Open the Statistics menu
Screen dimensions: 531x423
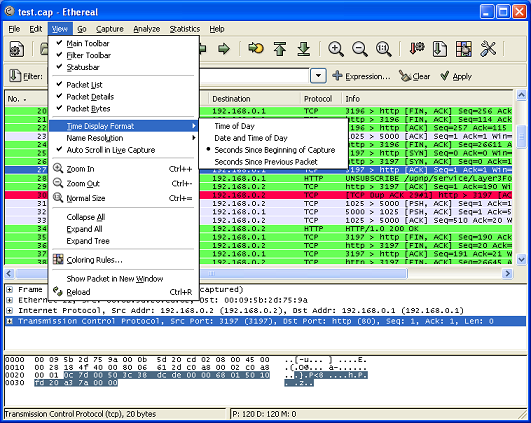coord(185,29)
